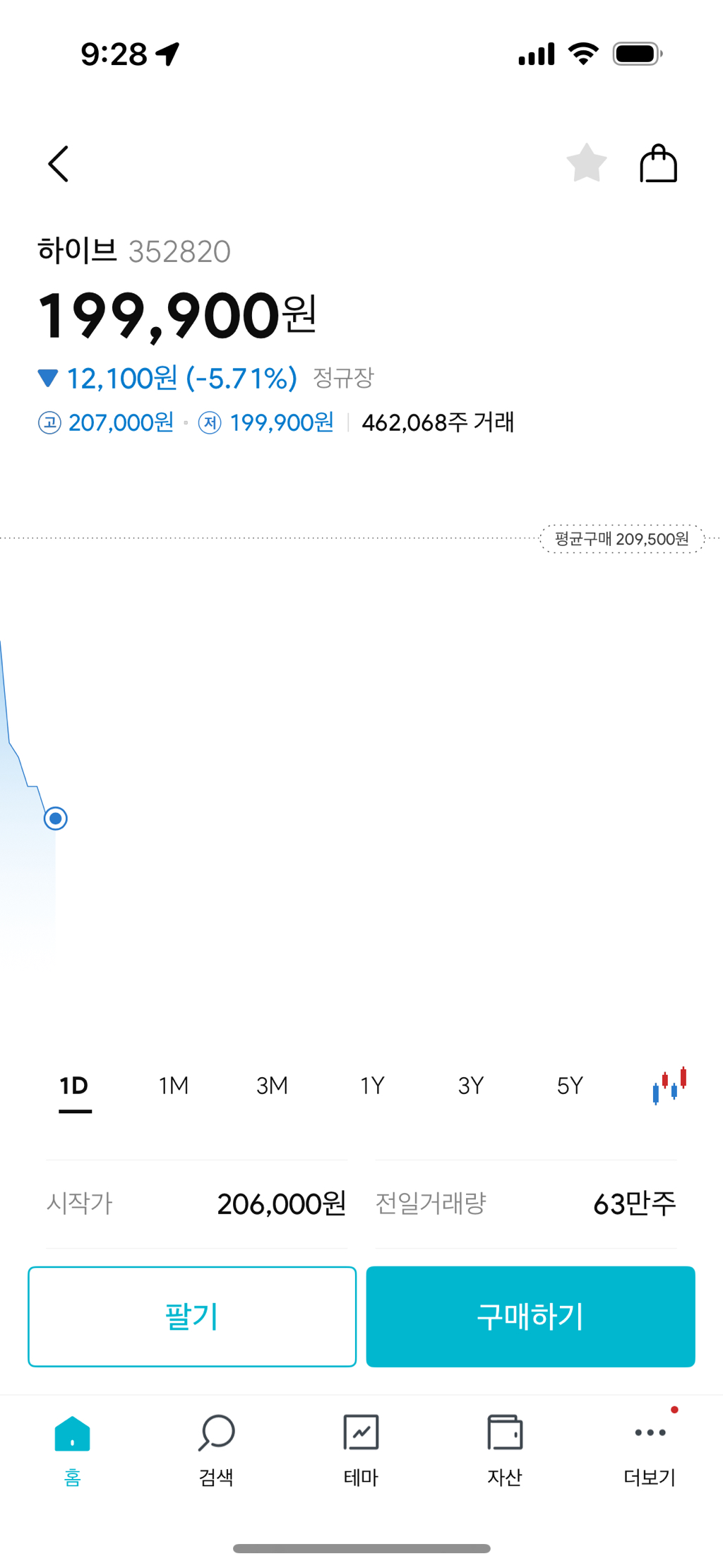Tap the 시작가 206,000원 row

(x=196, y=1204)
